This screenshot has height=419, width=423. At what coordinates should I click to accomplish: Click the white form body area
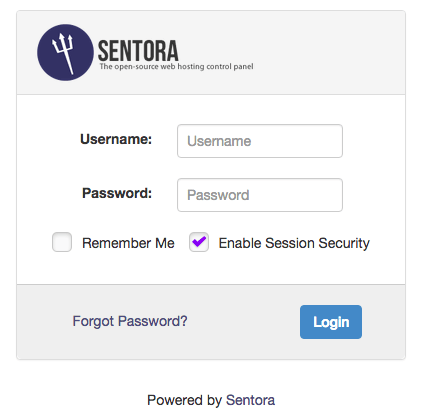click(373, 187)
